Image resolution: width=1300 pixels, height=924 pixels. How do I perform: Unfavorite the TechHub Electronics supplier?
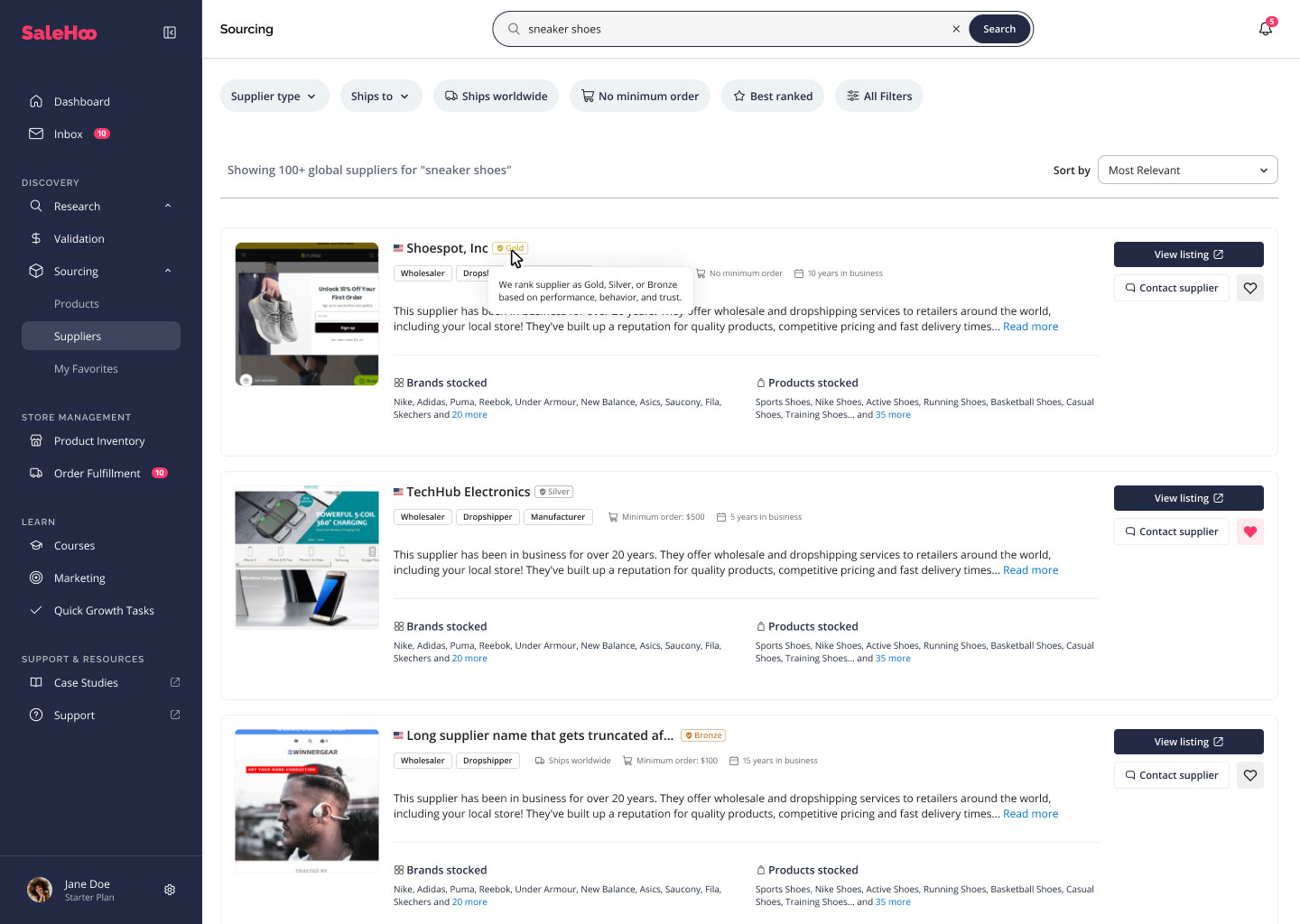tap(1249, 531)
